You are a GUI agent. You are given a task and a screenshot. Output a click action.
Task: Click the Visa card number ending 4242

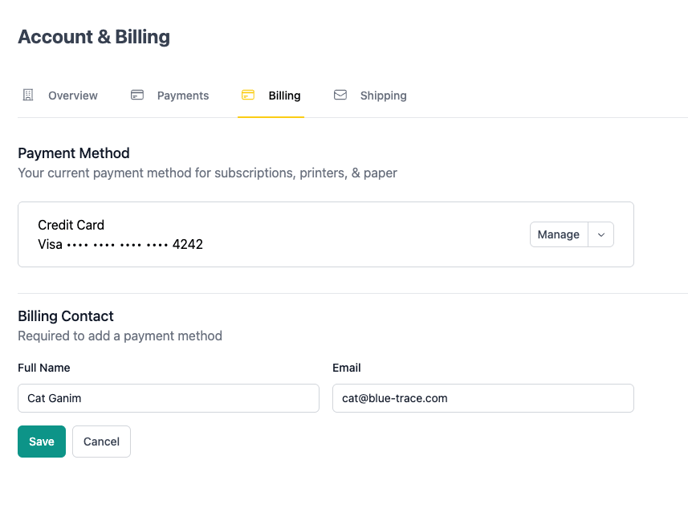pos(120,244)
